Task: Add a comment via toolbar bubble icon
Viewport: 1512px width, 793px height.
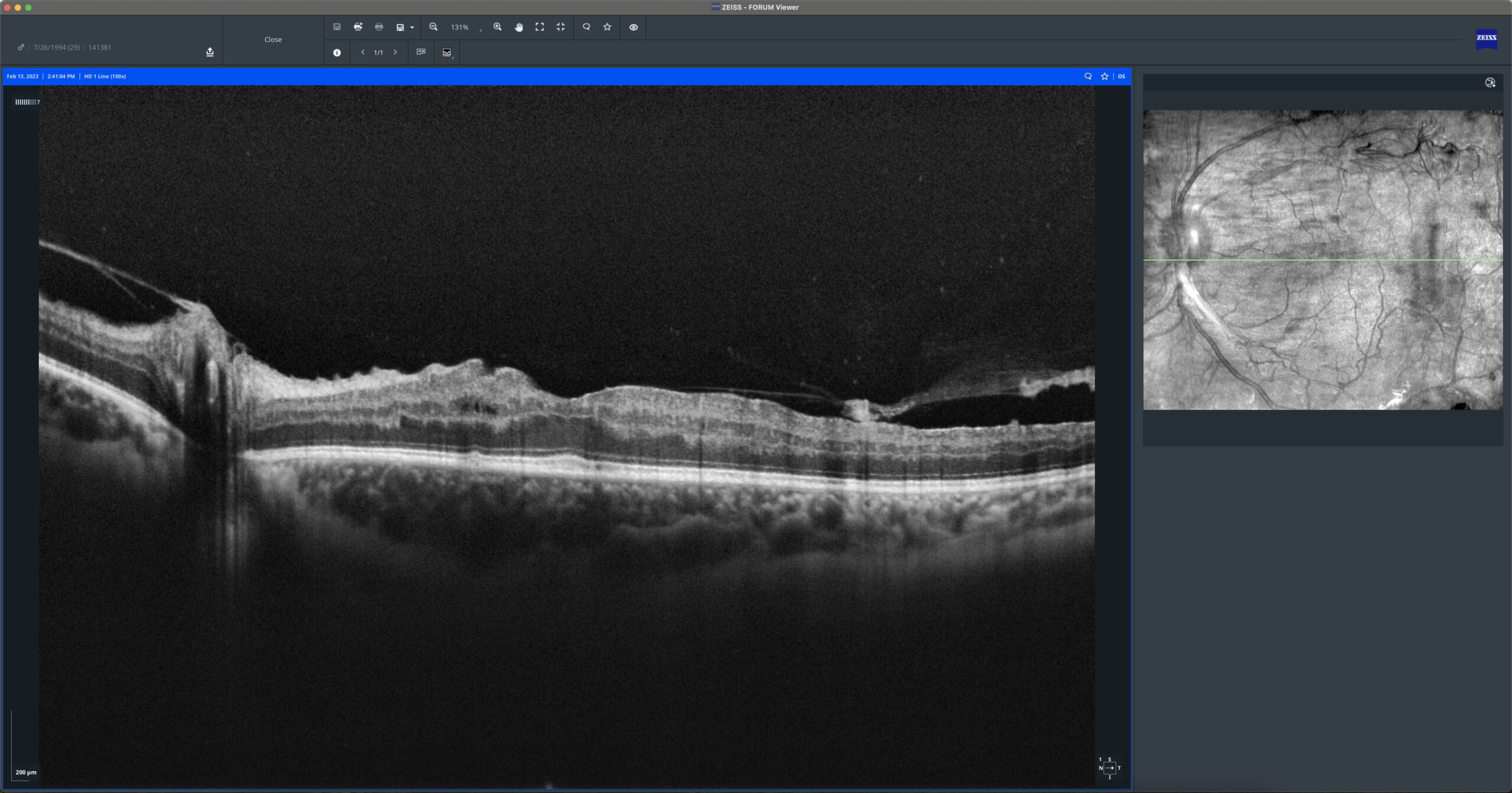Action: (x=586, y=27)
